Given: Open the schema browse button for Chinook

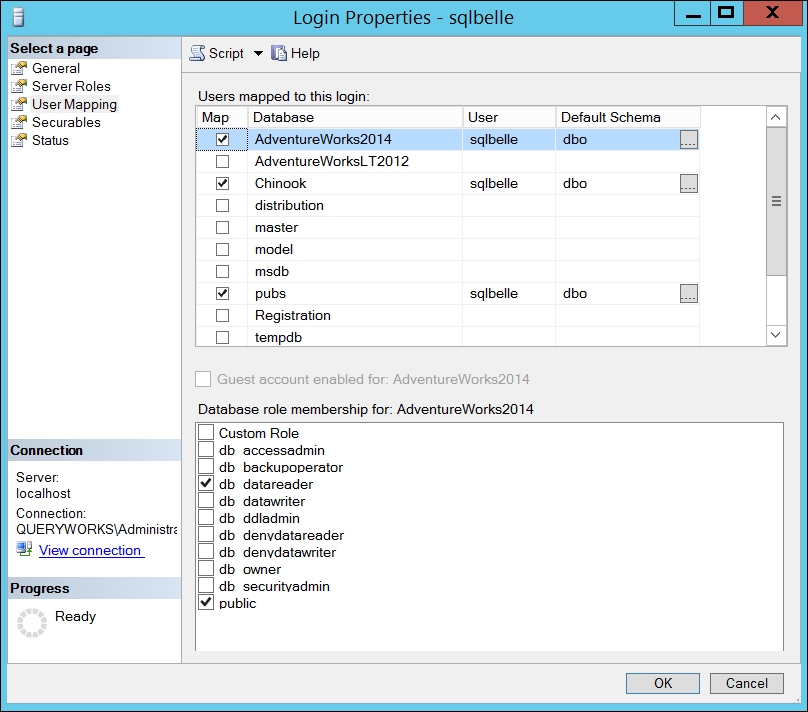Looking at the screenshot, I should pyautogui.click(x=689, y=183).
